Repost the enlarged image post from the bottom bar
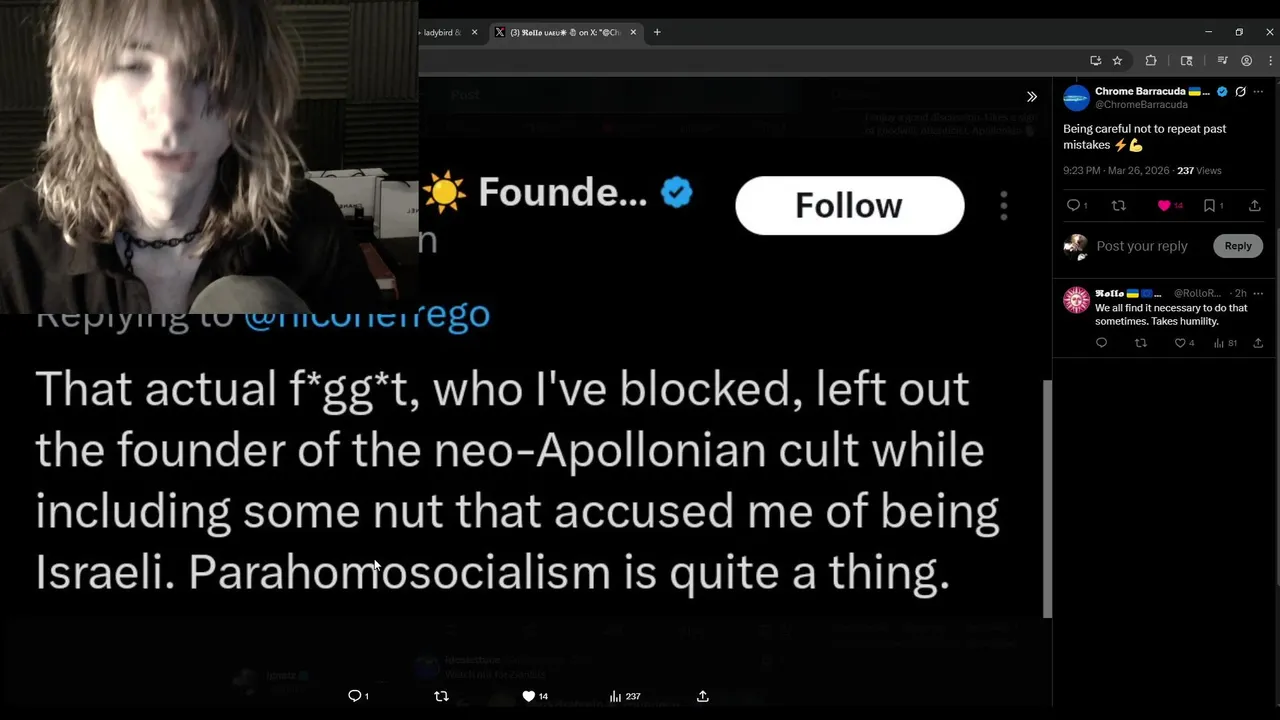 coord(441,696)
